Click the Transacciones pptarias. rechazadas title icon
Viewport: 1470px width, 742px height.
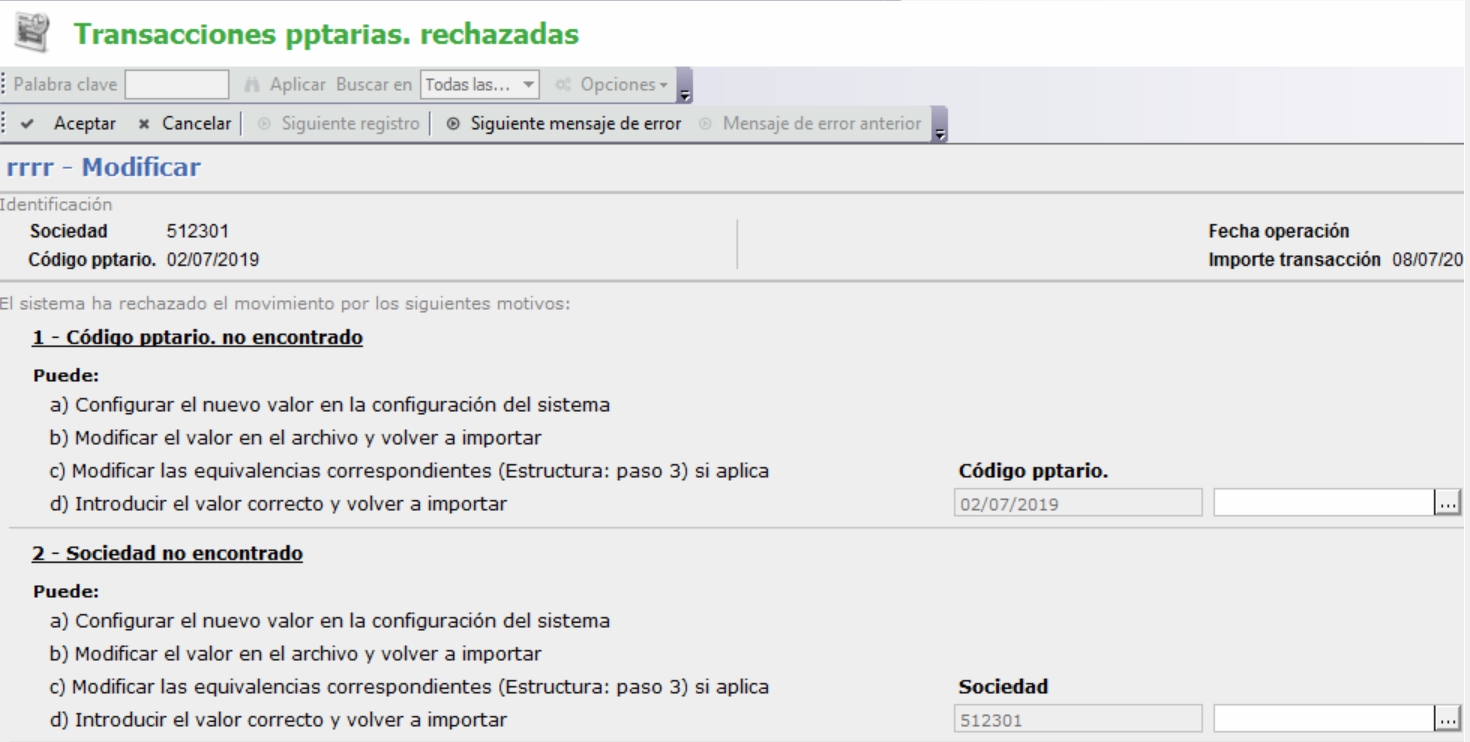click(x=33, y=33)
